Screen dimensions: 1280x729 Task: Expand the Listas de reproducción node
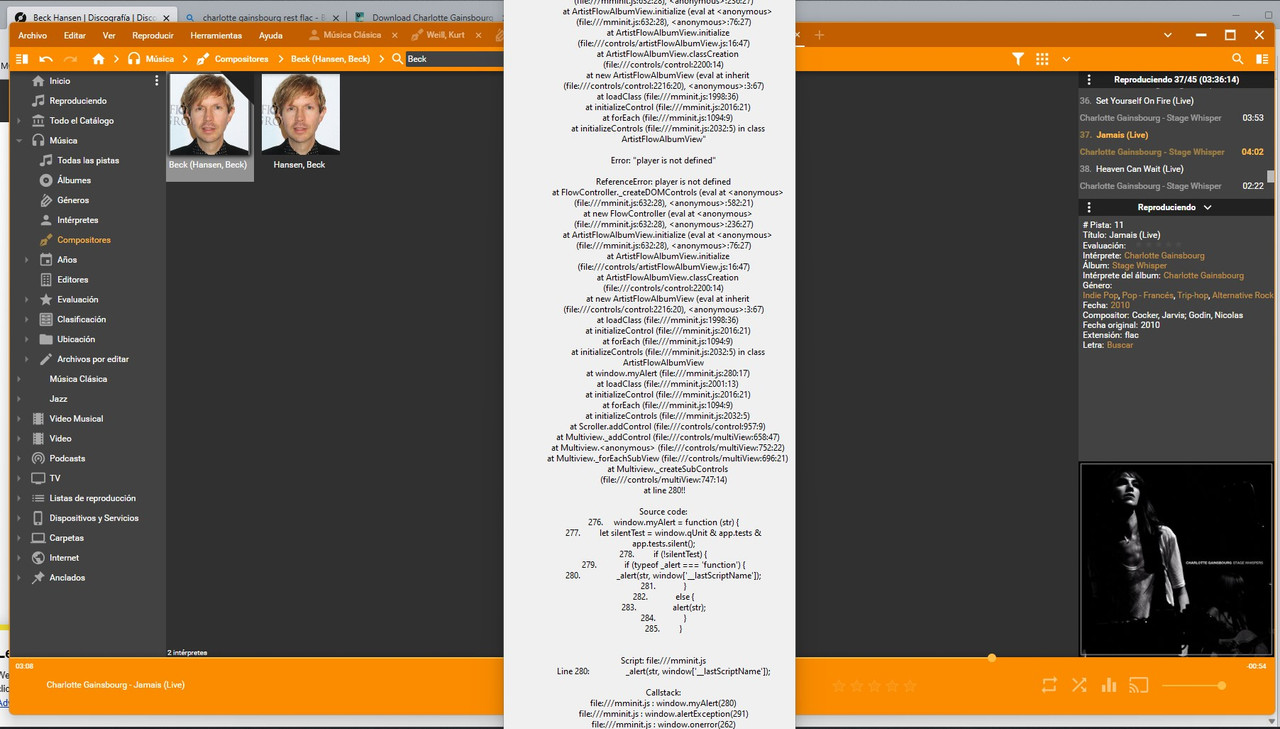(x=19, y=498)
